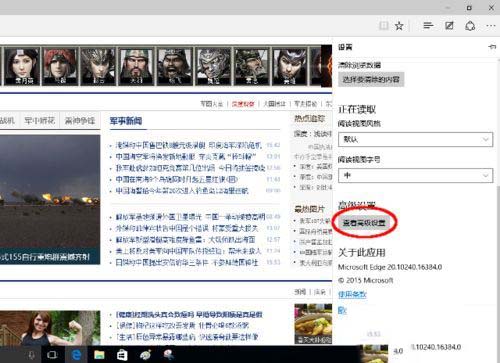Viewport: 500px width, 363px height.
Task: Click Cortana microphone icon on taskbar
Action: (31, 355)
